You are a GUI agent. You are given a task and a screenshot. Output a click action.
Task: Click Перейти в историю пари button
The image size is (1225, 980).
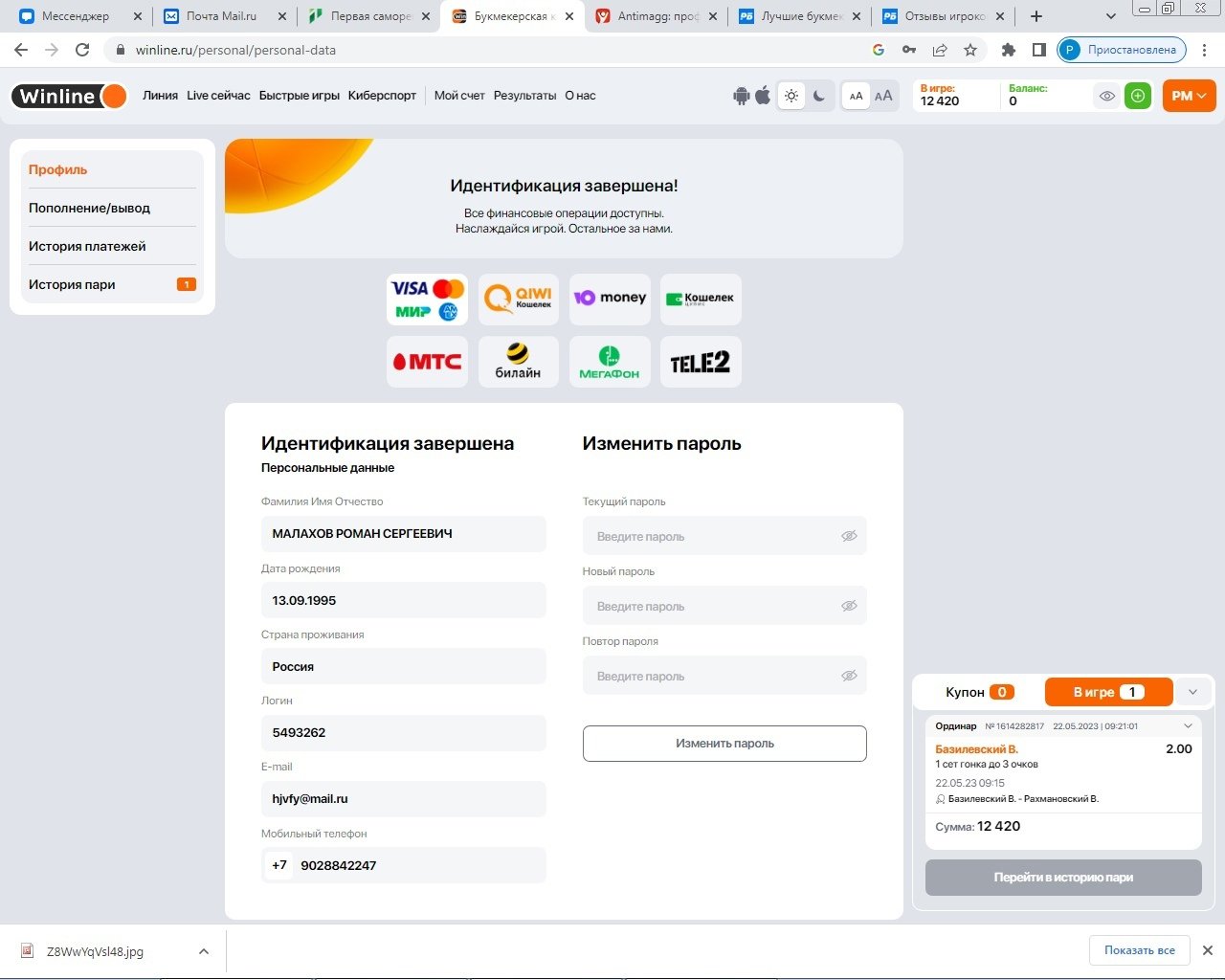[x=1062, y=878]
